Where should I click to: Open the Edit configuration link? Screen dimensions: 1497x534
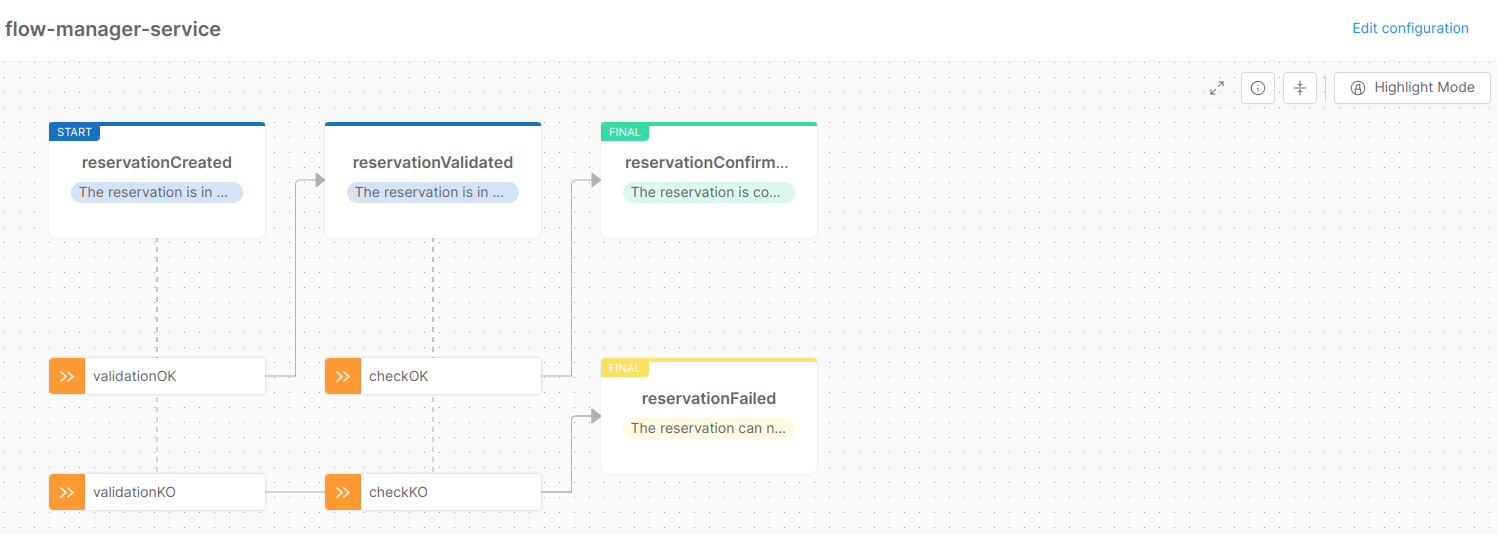tap(1410, 28)
